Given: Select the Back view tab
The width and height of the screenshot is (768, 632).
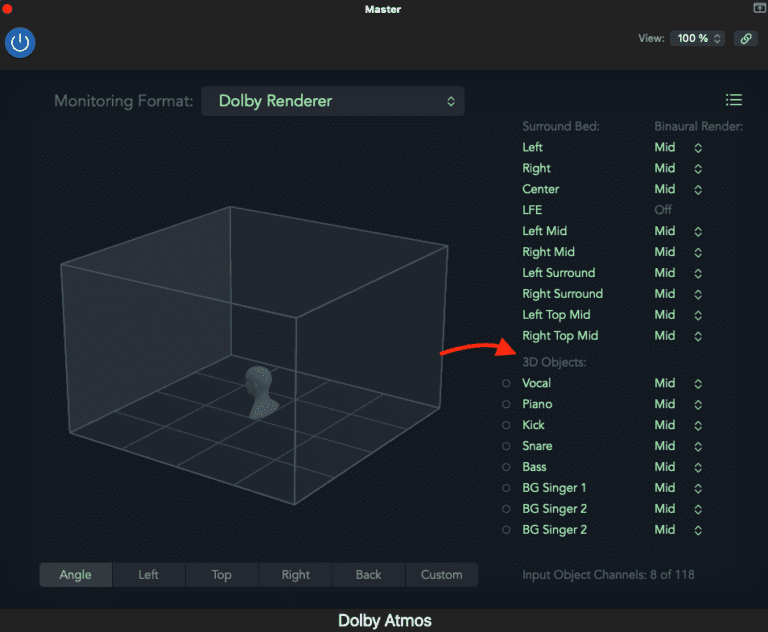Looking at the screenshot, I should click(x=368, y=575).
